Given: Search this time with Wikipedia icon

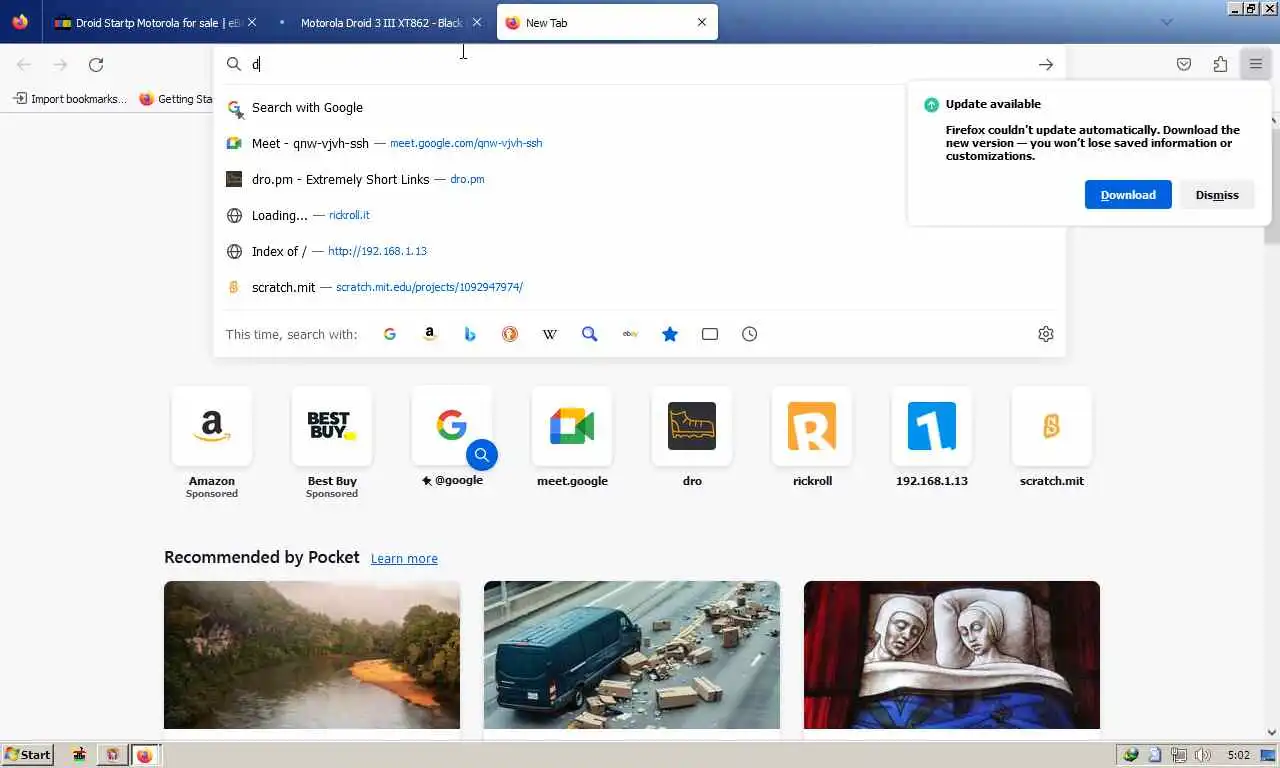Looking at the screenshot, I should pos(550,334).
